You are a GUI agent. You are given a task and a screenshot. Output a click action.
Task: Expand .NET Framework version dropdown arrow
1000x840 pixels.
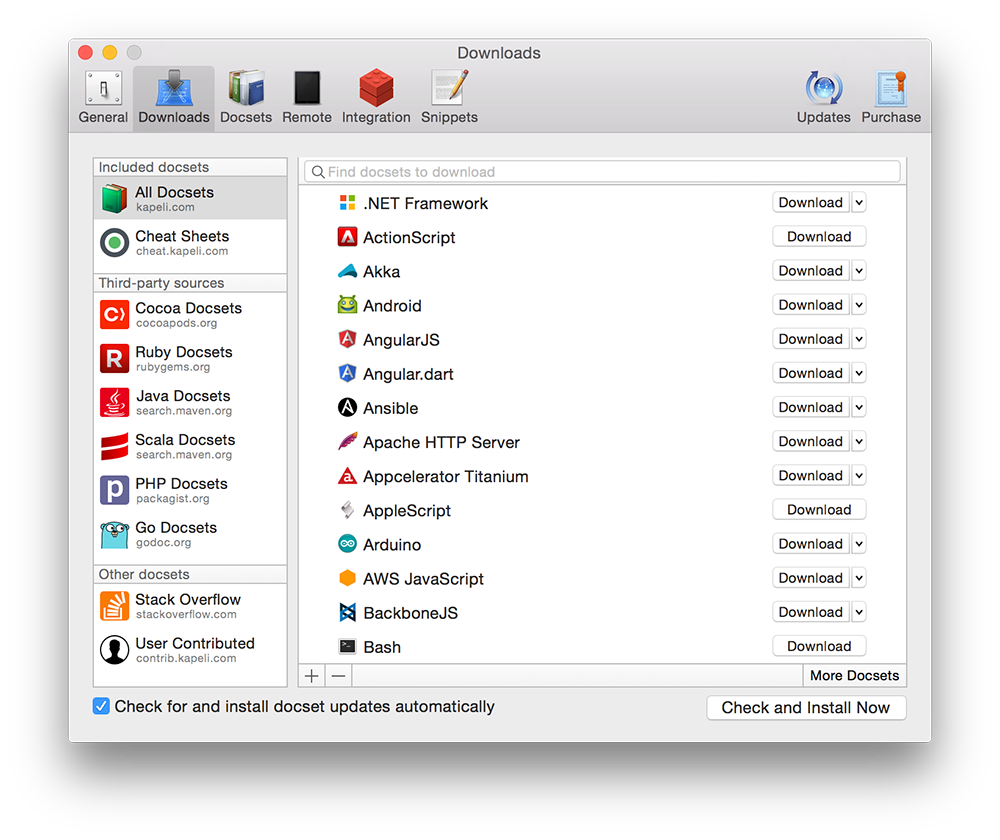[x=858, y=202]
